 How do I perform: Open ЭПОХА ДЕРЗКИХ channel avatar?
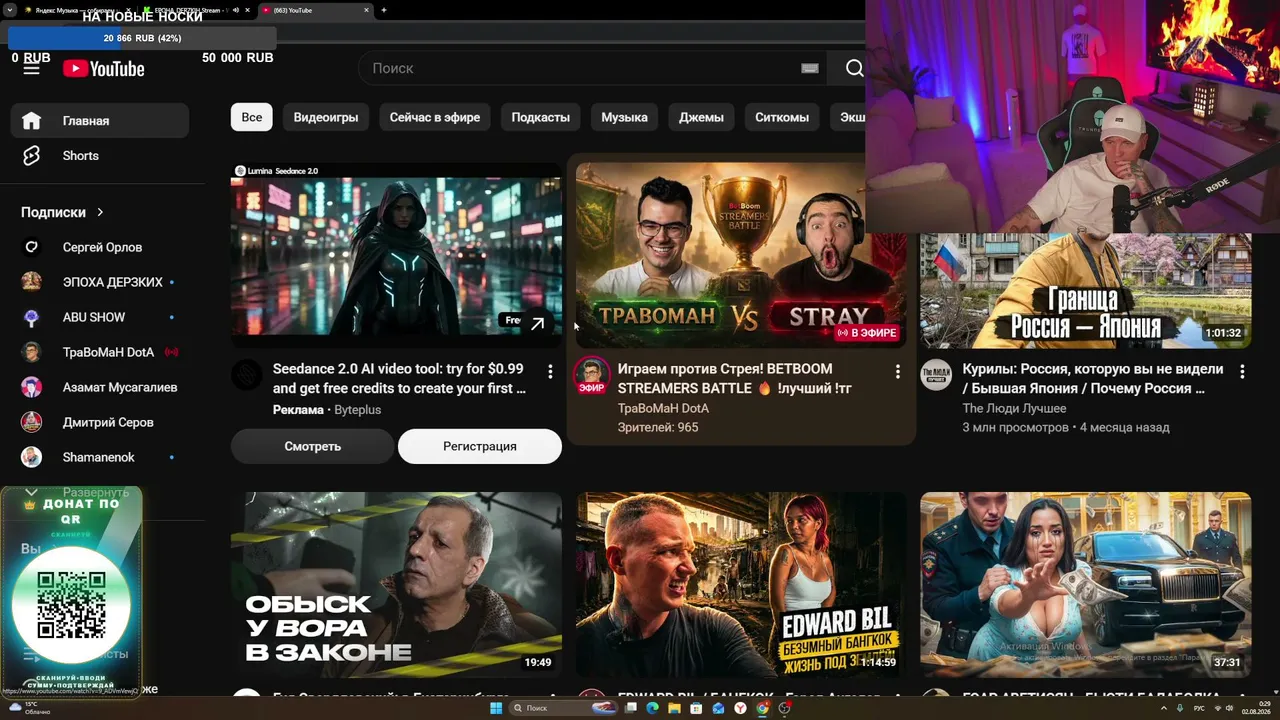click(x=32, y=282)
